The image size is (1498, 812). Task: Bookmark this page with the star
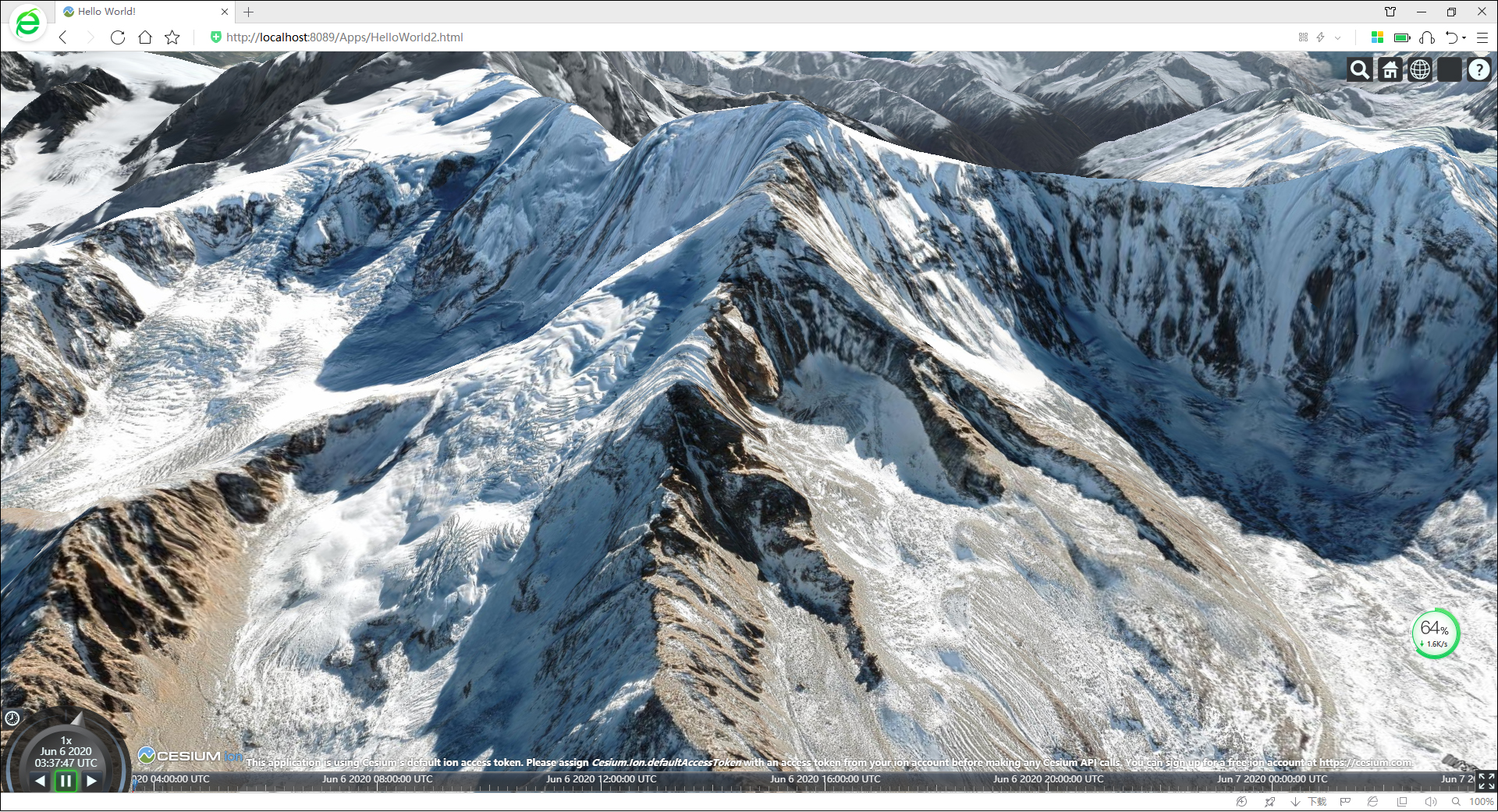(172, 37)
